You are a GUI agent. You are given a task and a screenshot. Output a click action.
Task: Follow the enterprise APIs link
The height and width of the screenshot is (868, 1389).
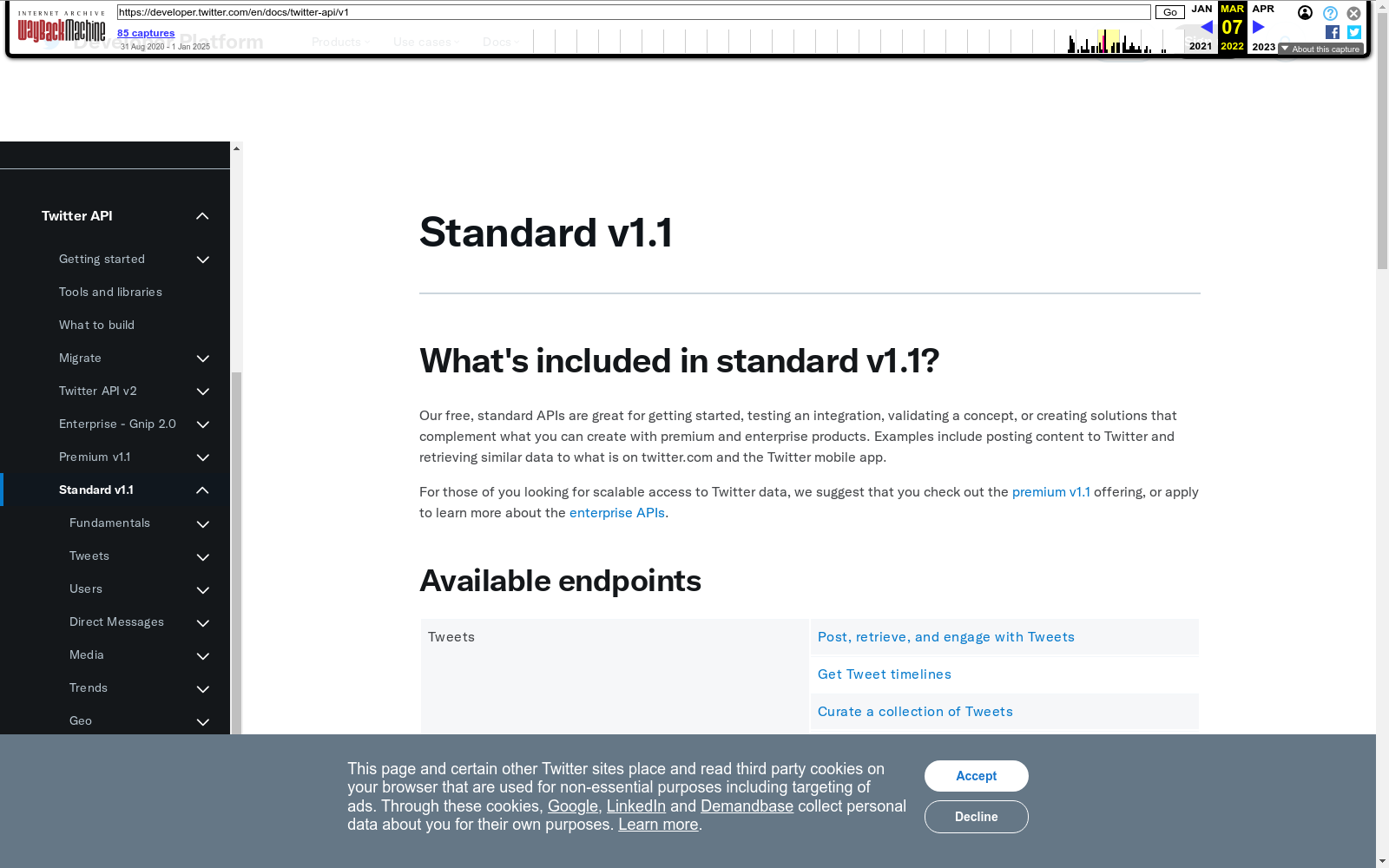coord(617,512)
